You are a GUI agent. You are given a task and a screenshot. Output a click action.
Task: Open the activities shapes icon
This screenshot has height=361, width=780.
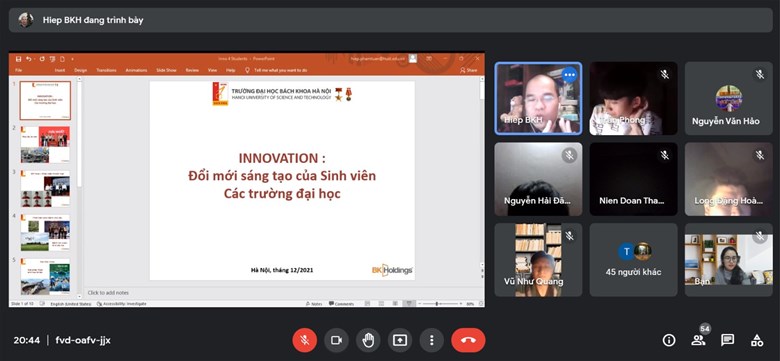757,340
